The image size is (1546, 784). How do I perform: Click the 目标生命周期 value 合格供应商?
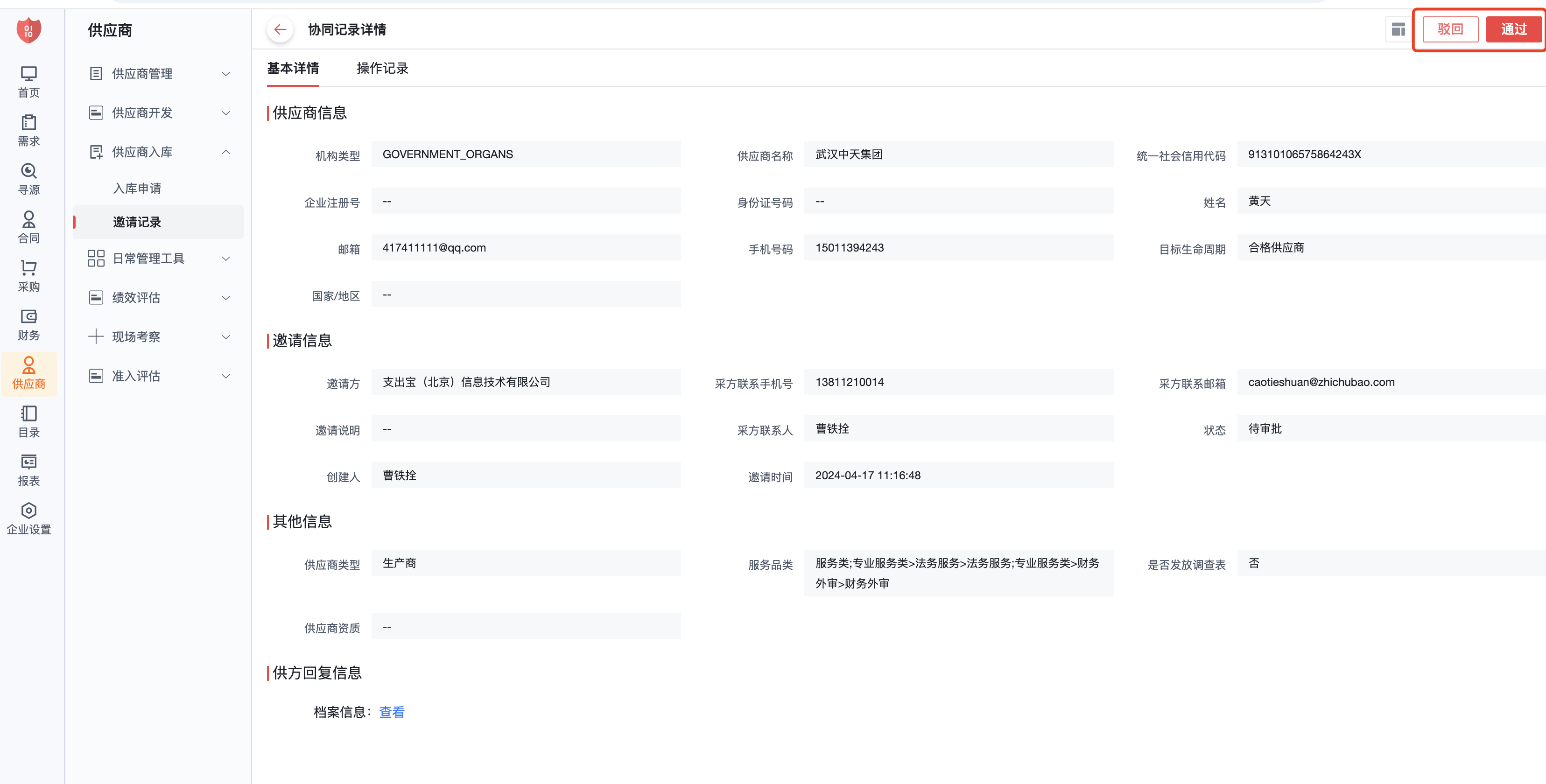click(x=1276, y=248)
